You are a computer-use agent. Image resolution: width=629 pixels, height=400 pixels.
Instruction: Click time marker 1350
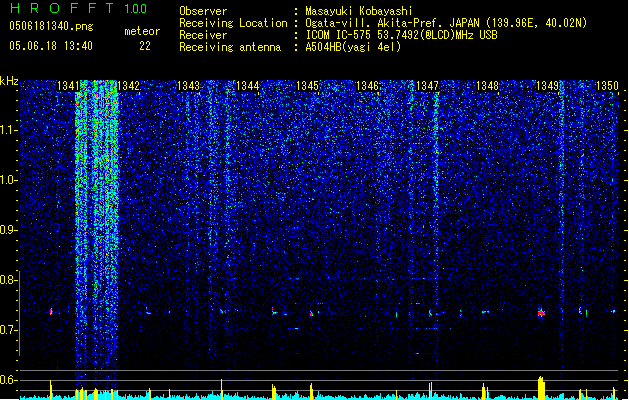point(607,86)
